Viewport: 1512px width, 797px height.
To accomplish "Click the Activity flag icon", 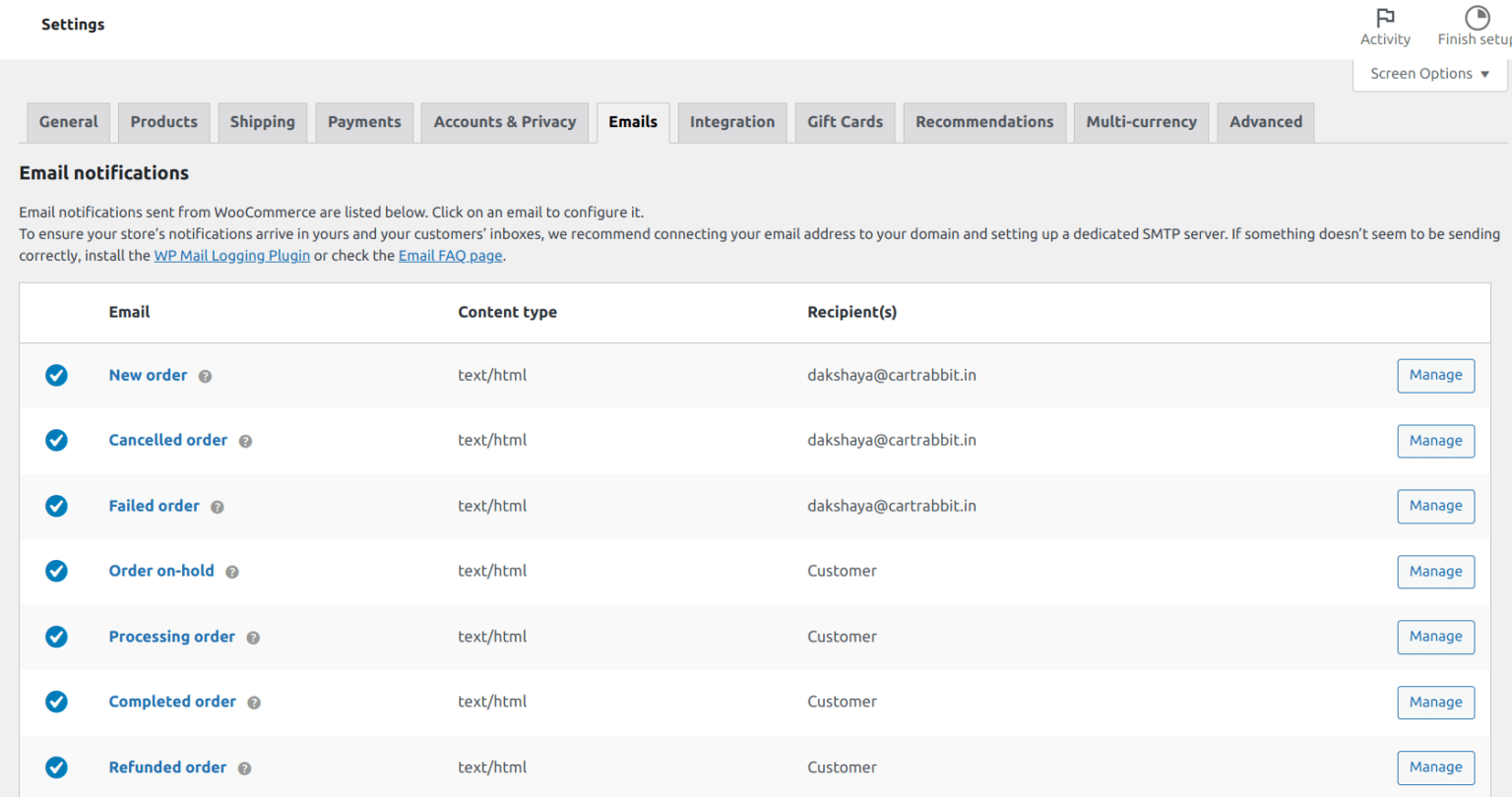I will click(1385, 19).
